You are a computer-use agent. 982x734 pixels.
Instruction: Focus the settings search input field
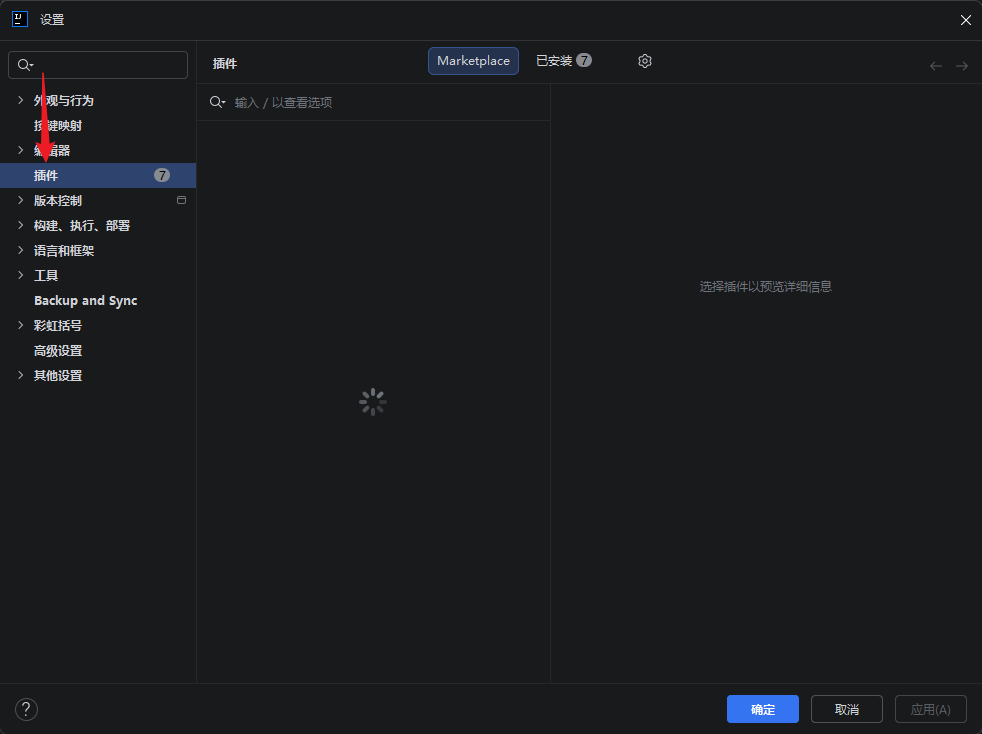[x=98, y=65]
